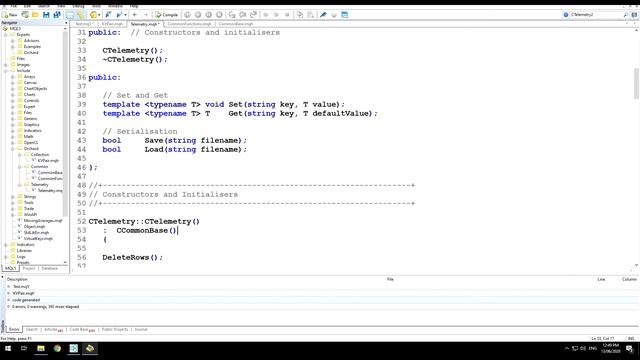Screen dimensions: 640x360
Task: Switch to Project tab in Navigator panel
Action: pos(29,269)
